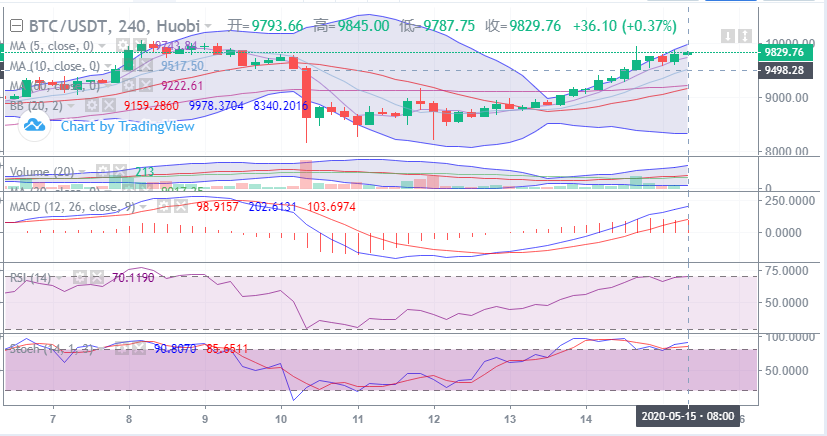This screenshot has height=436, width=827.
Task: Open settings for the MA 5 indicator
Action: click(x=122, y=46)
